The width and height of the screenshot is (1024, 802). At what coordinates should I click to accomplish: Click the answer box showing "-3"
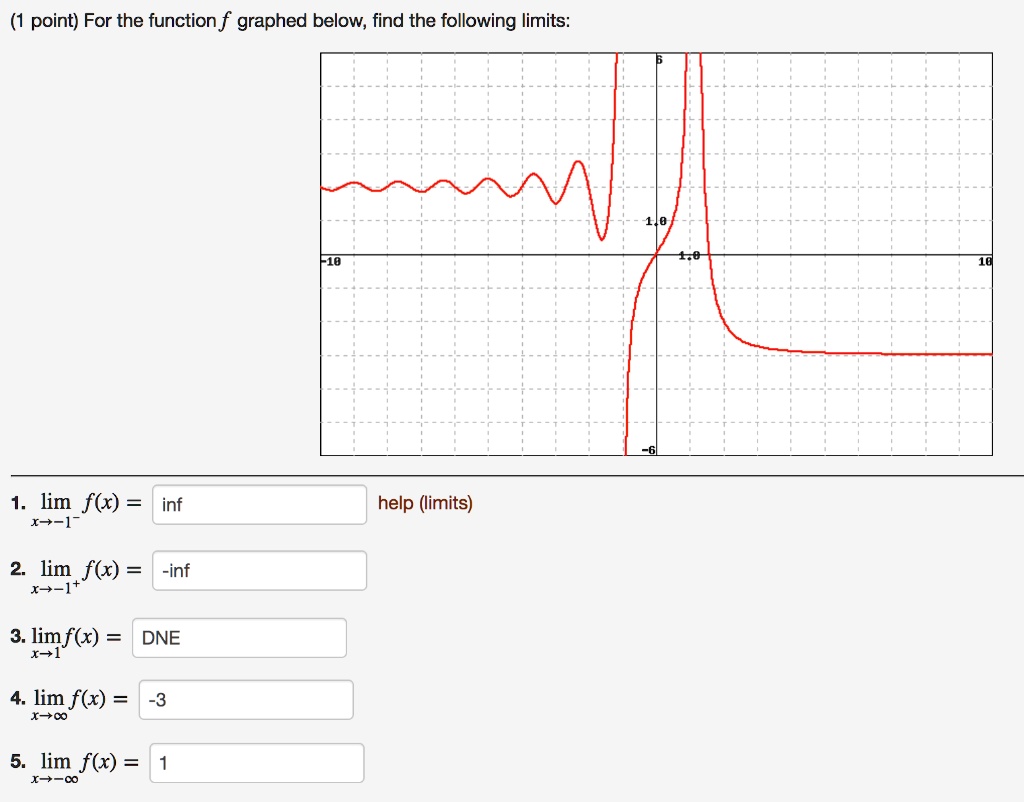pyautogui.click(x=245, y=699)
